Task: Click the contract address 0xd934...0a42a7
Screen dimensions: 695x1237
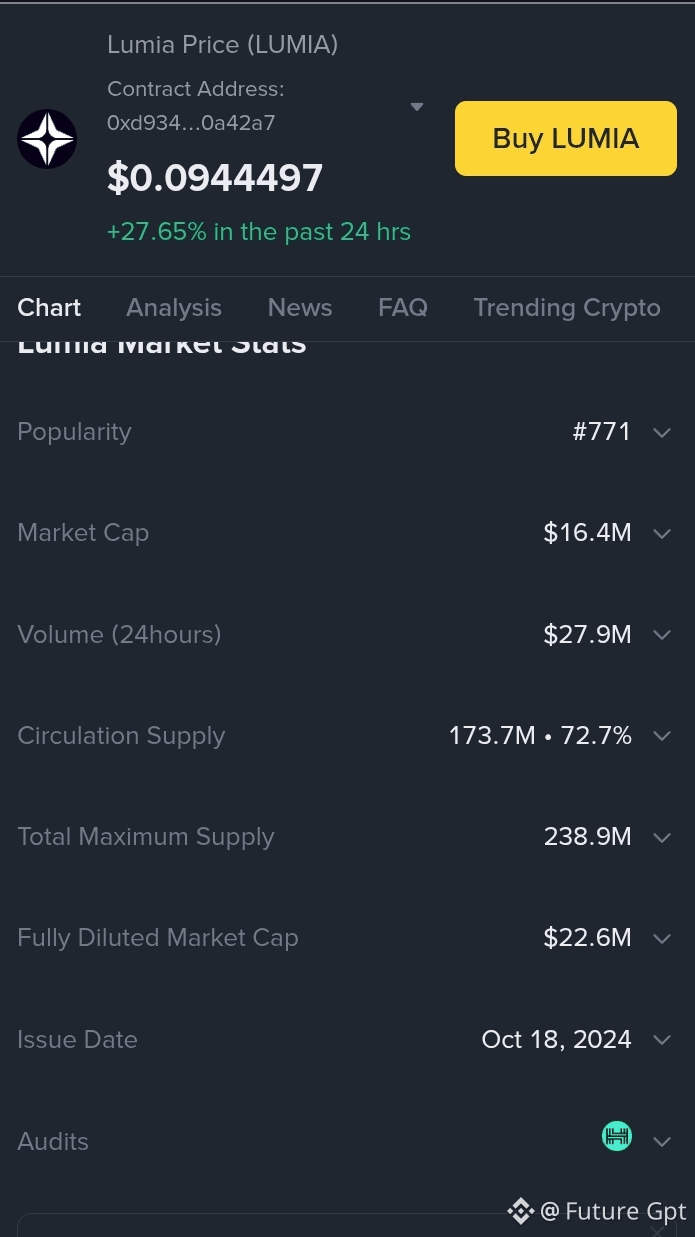Action: [191, 123]
